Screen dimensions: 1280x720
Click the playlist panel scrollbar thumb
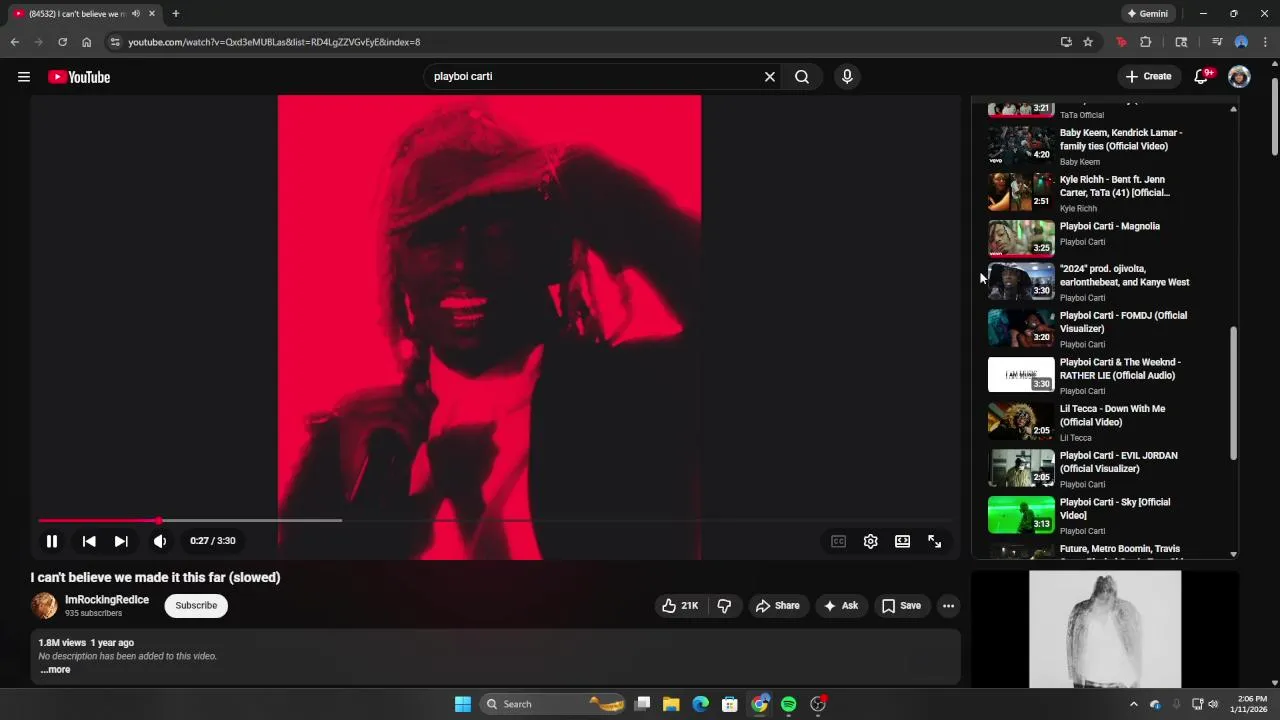[x=1233, y=392]
